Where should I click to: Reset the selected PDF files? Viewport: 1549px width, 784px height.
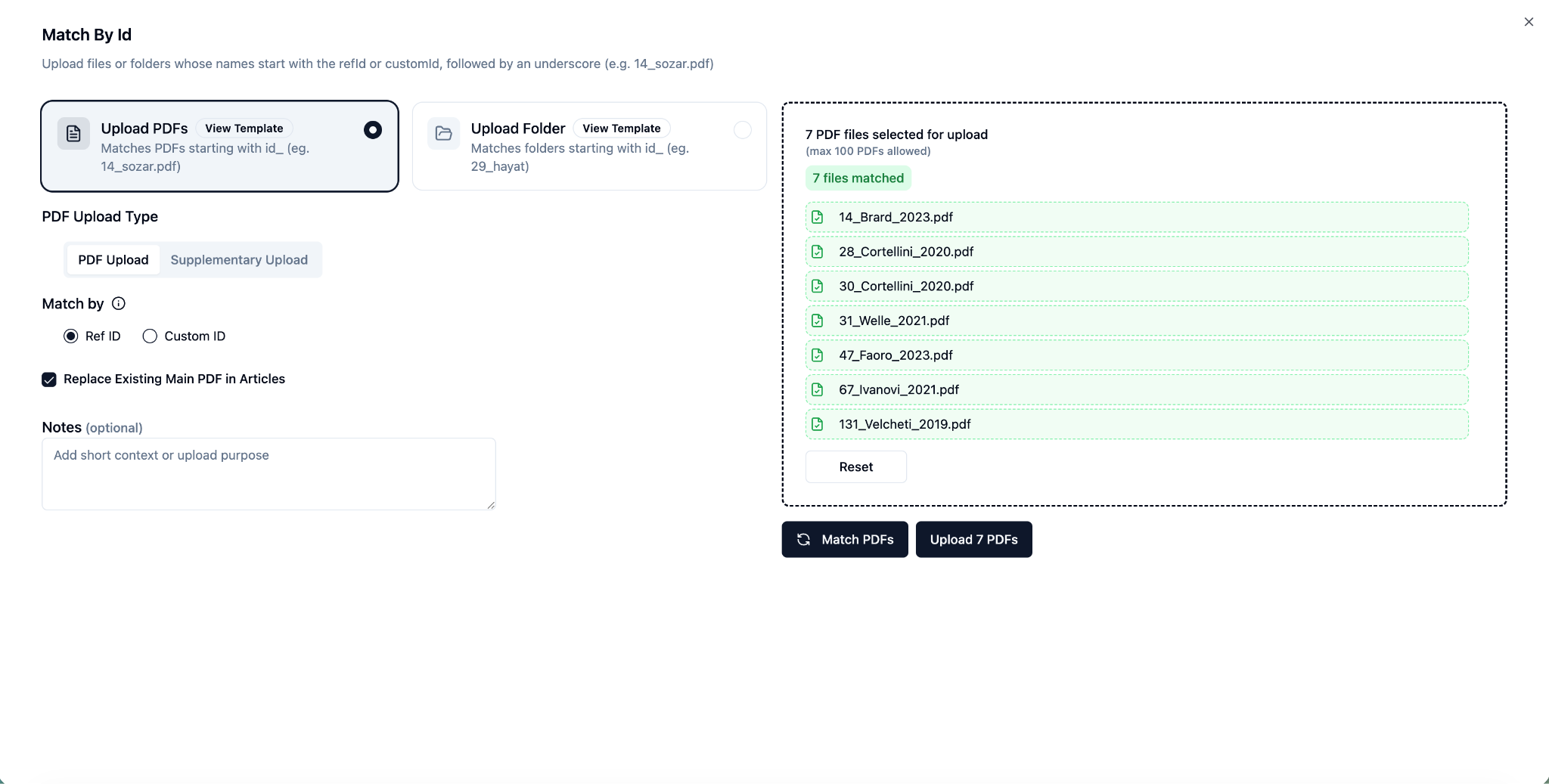click(x=855, y=467)
